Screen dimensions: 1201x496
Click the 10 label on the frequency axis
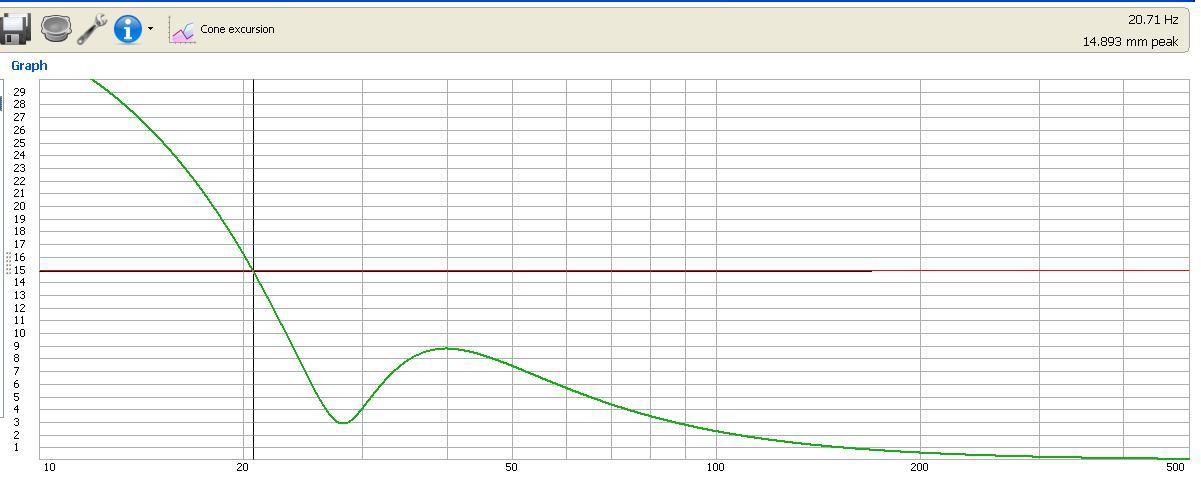(x=49, y=468)
